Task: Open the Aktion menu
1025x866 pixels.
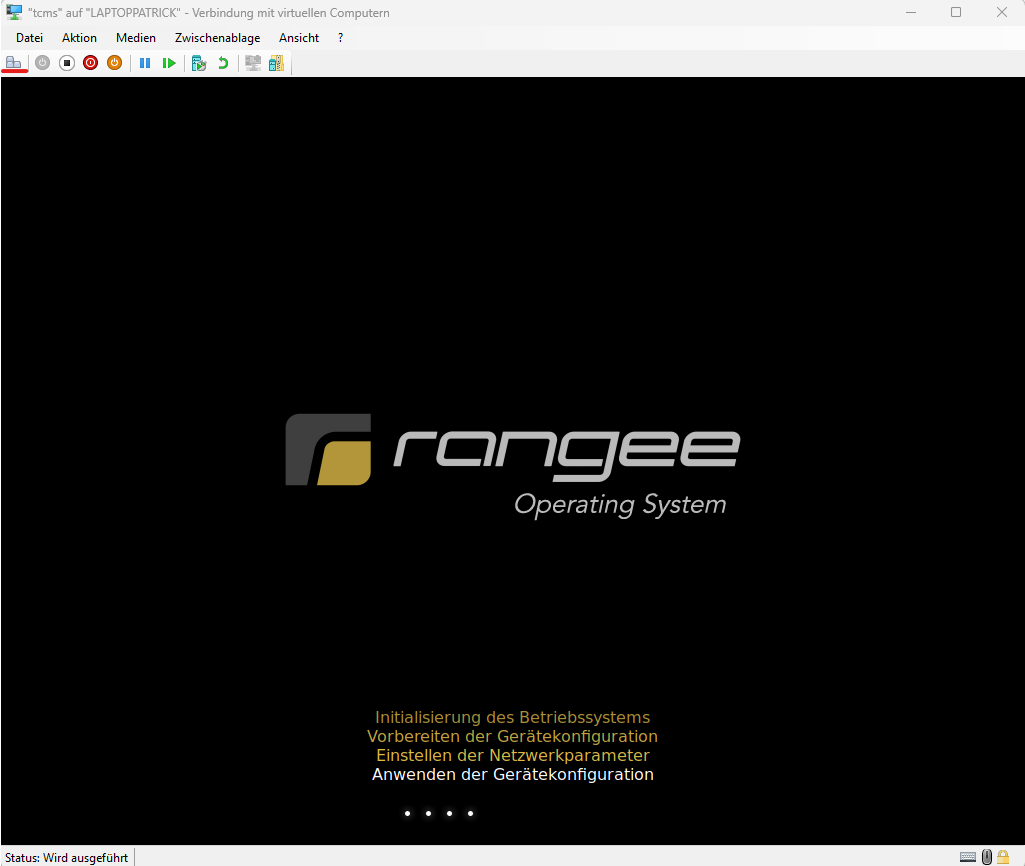Action: [80, 38]
